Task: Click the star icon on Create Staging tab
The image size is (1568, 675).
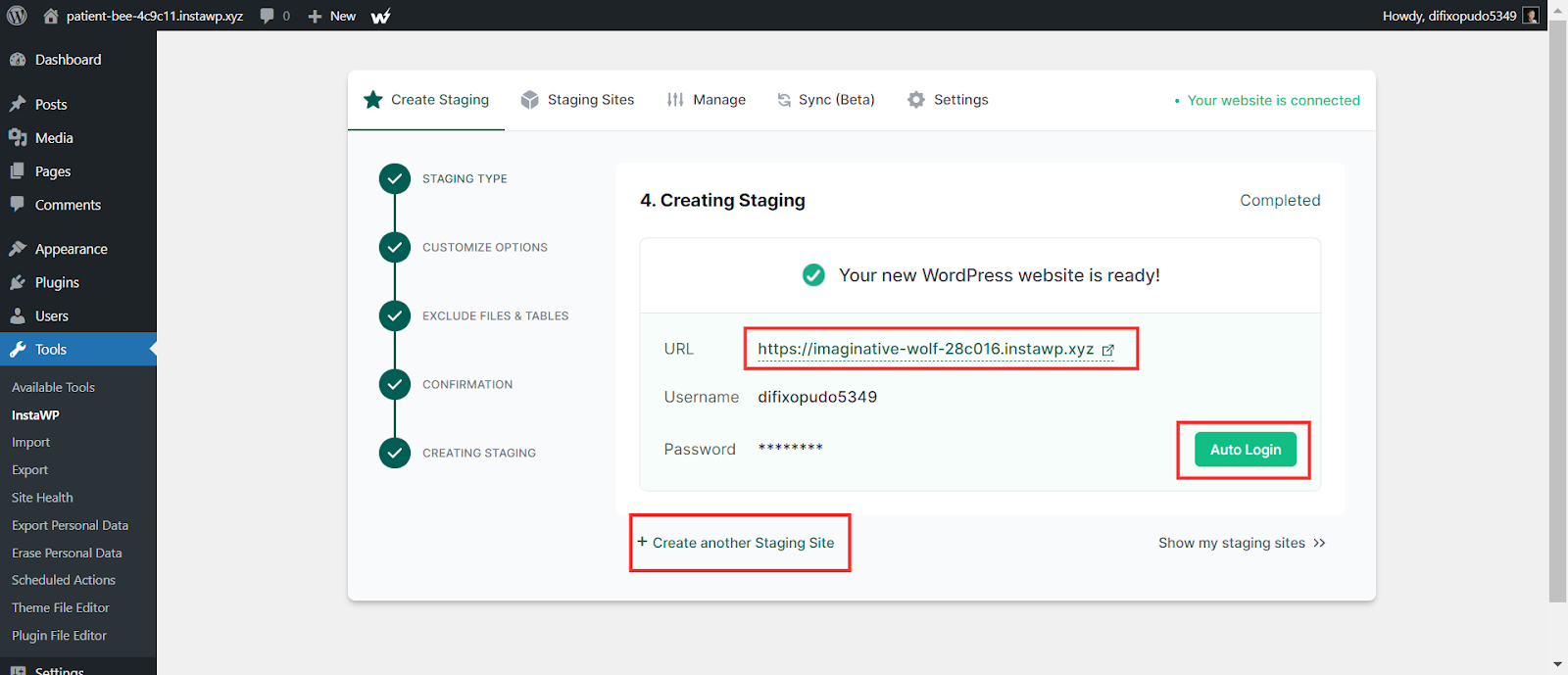Action: click(x=372, y=99)
